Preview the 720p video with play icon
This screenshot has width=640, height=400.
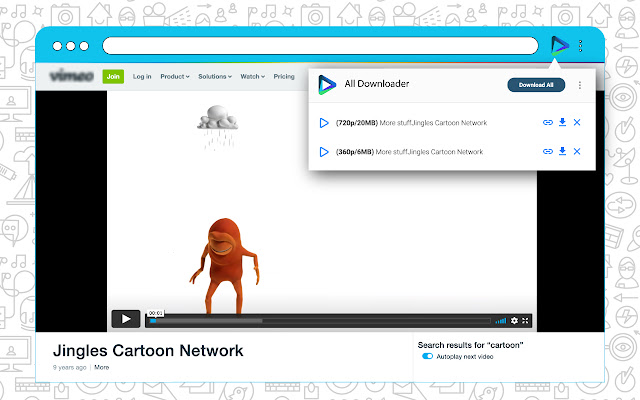324,122
